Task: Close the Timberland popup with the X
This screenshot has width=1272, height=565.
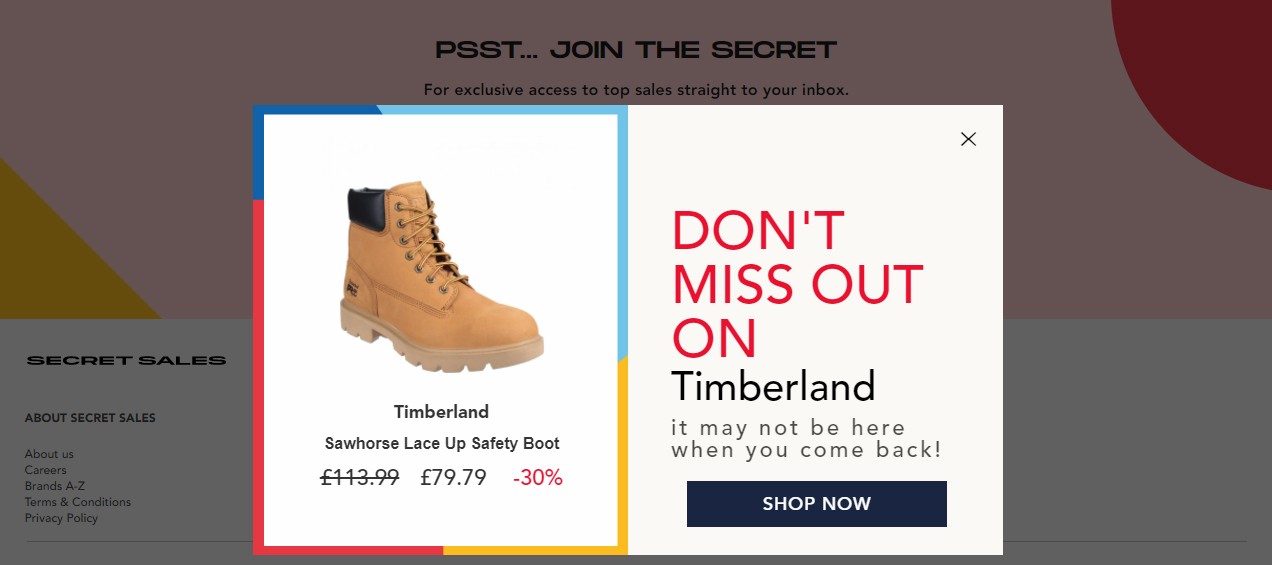Action: (968, 139)
